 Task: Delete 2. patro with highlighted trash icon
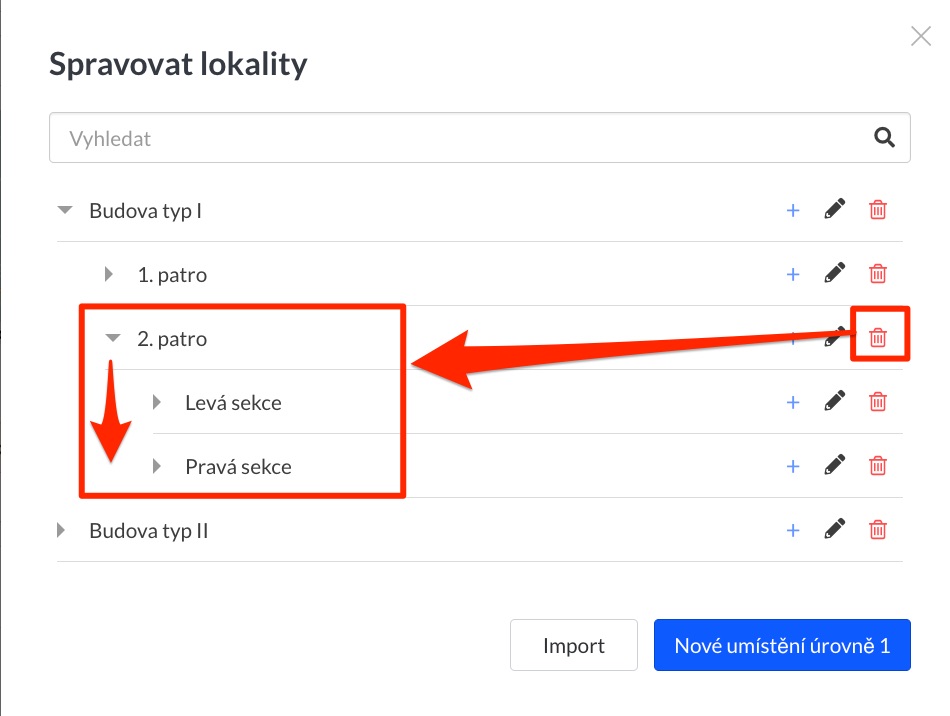(877, 337)
